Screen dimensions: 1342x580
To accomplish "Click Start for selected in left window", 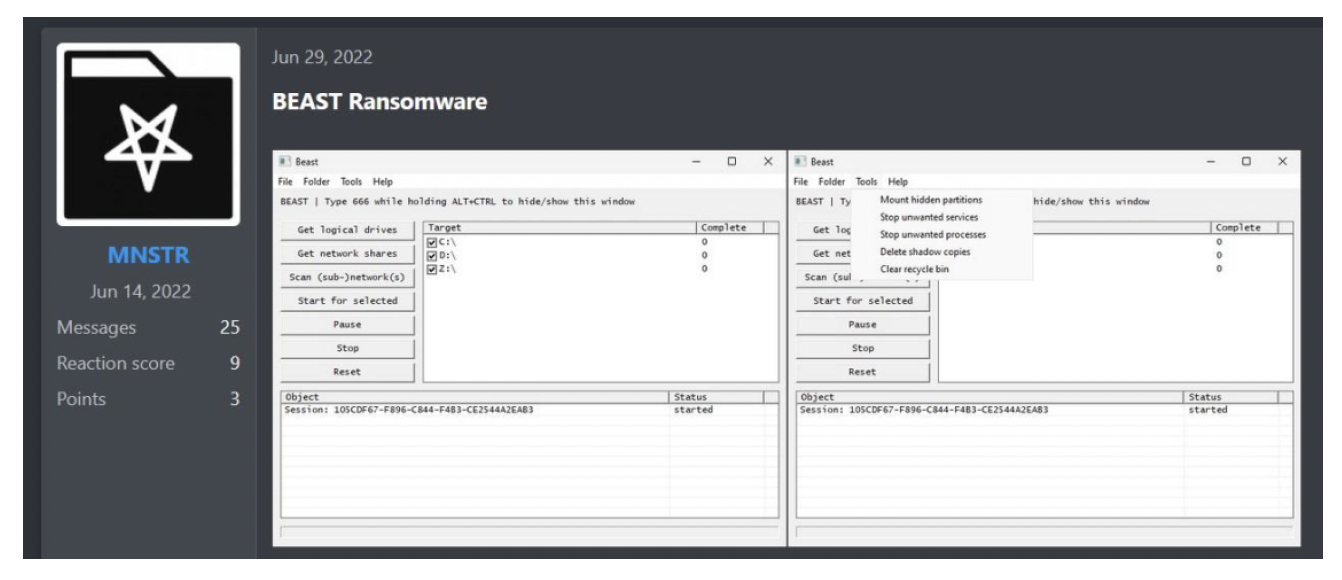I will [347, 300].
